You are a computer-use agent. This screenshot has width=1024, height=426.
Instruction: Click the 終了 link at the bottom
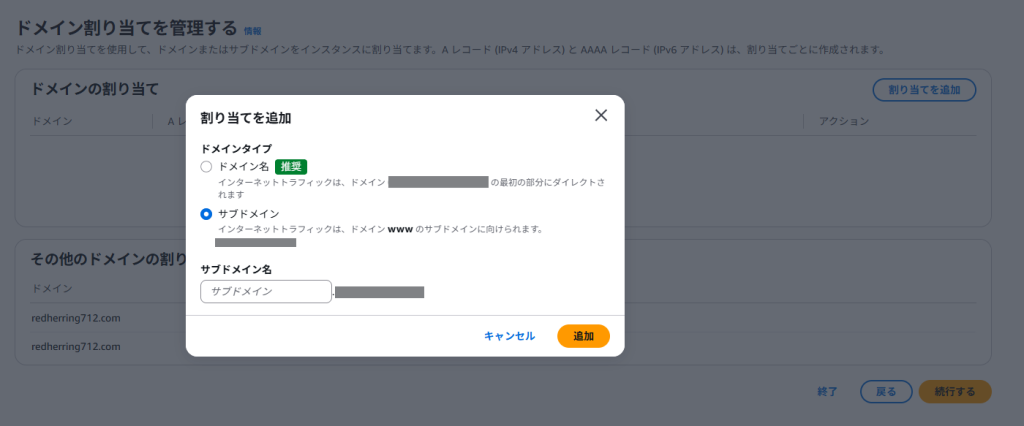827,392
